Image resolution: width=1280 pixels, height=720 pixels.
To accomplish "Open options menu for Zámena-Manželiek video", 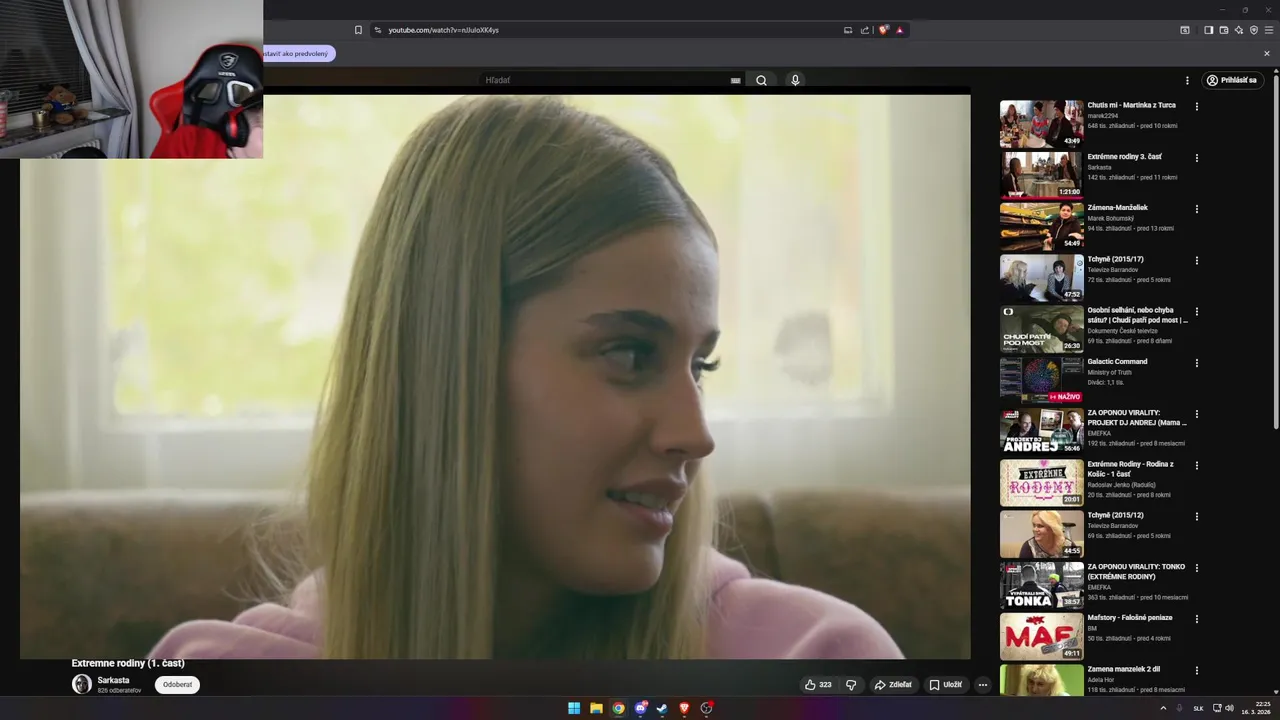I will pyautogui.click(x=1196, y=209).
